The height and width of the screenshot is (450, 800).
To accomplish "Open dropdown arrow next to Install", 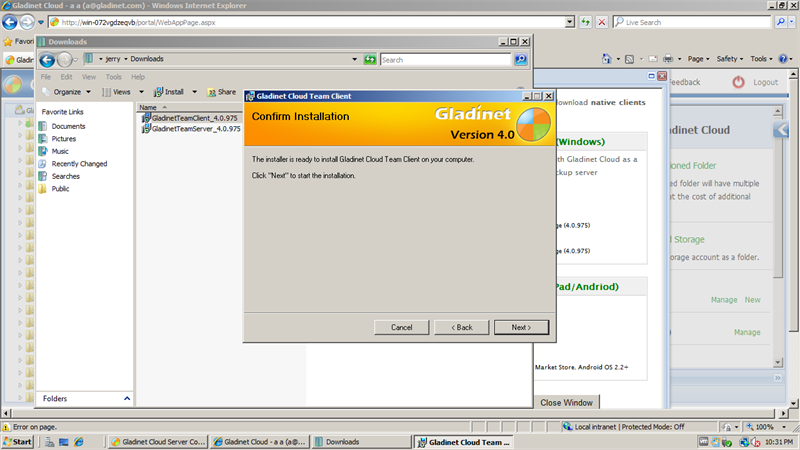I will pyautogui.click(x=194, y=92).
